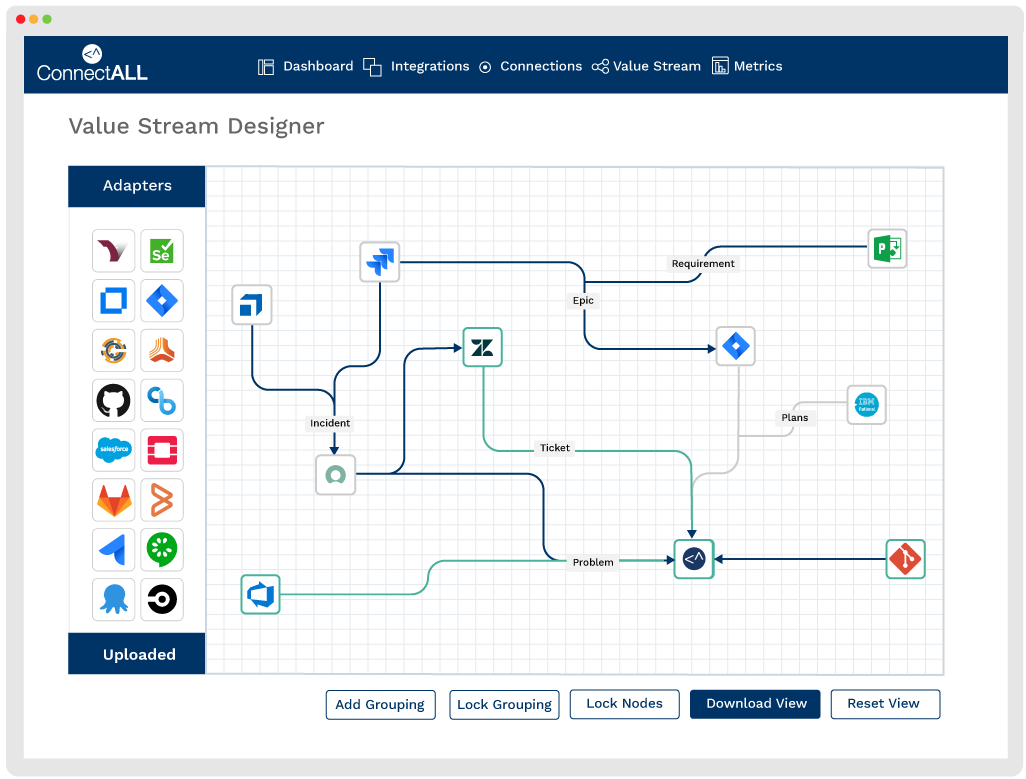
Task: Pick the CircleCI adapter icon
Action: 162,599
